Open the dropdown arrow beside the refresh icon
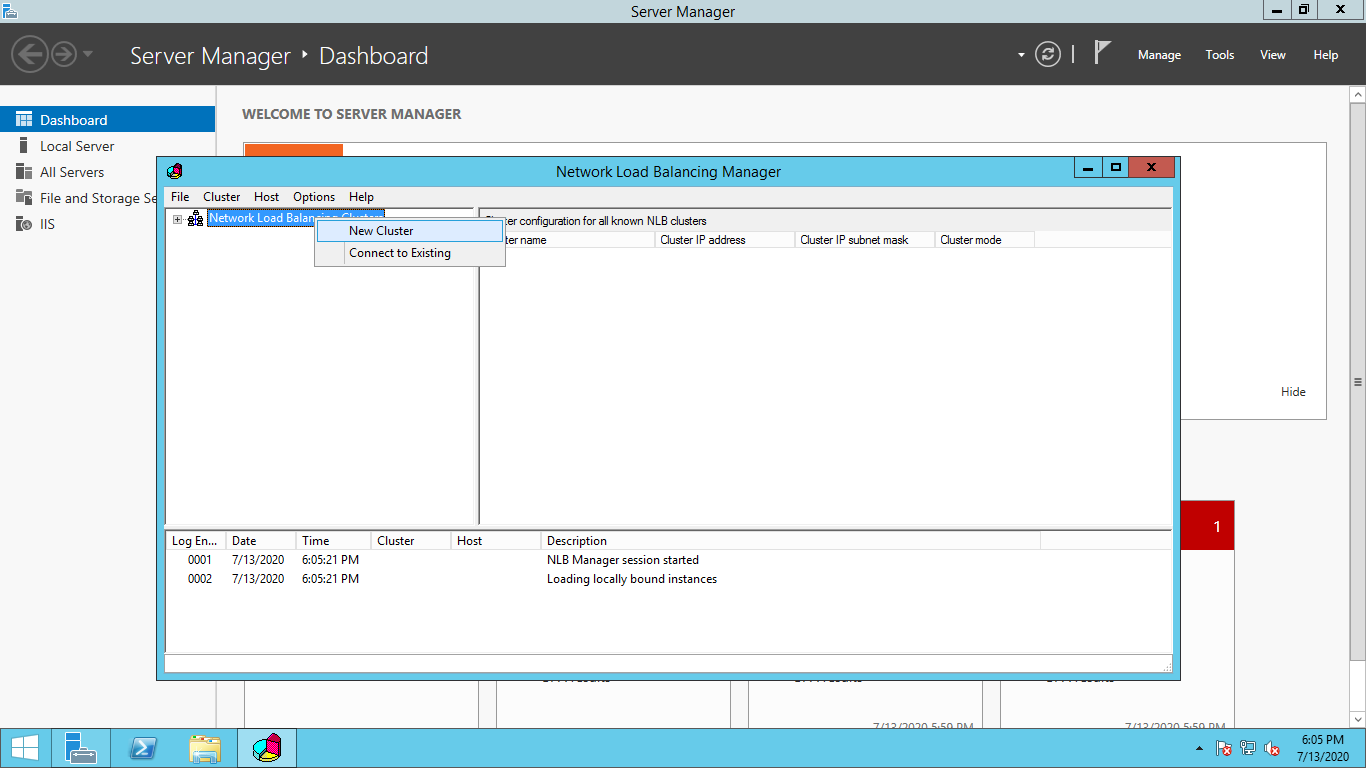Viewport: 1366px width, 768px height. [1021, 55]
